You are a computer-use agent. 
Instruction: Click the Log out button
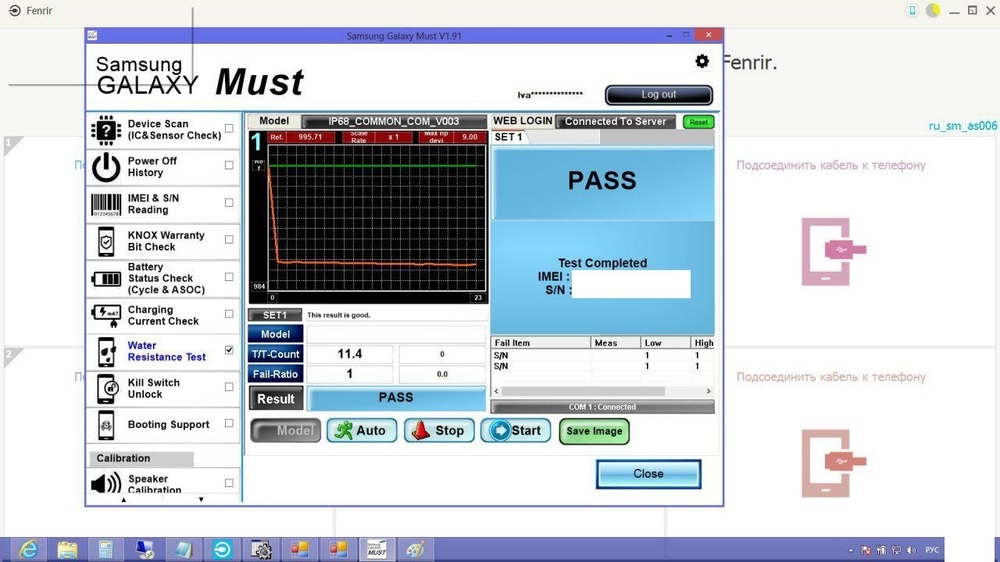tap(658, 95)
